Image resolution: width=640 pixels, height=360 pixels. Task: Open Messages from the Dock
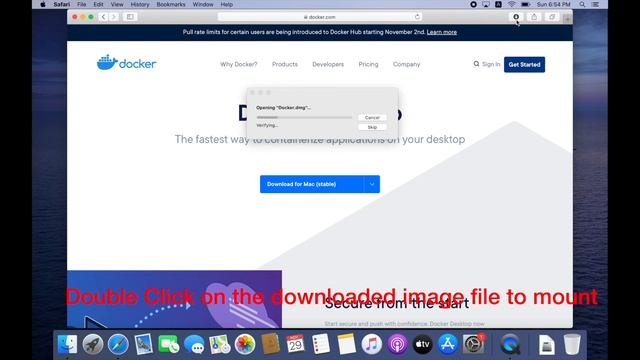194,344
